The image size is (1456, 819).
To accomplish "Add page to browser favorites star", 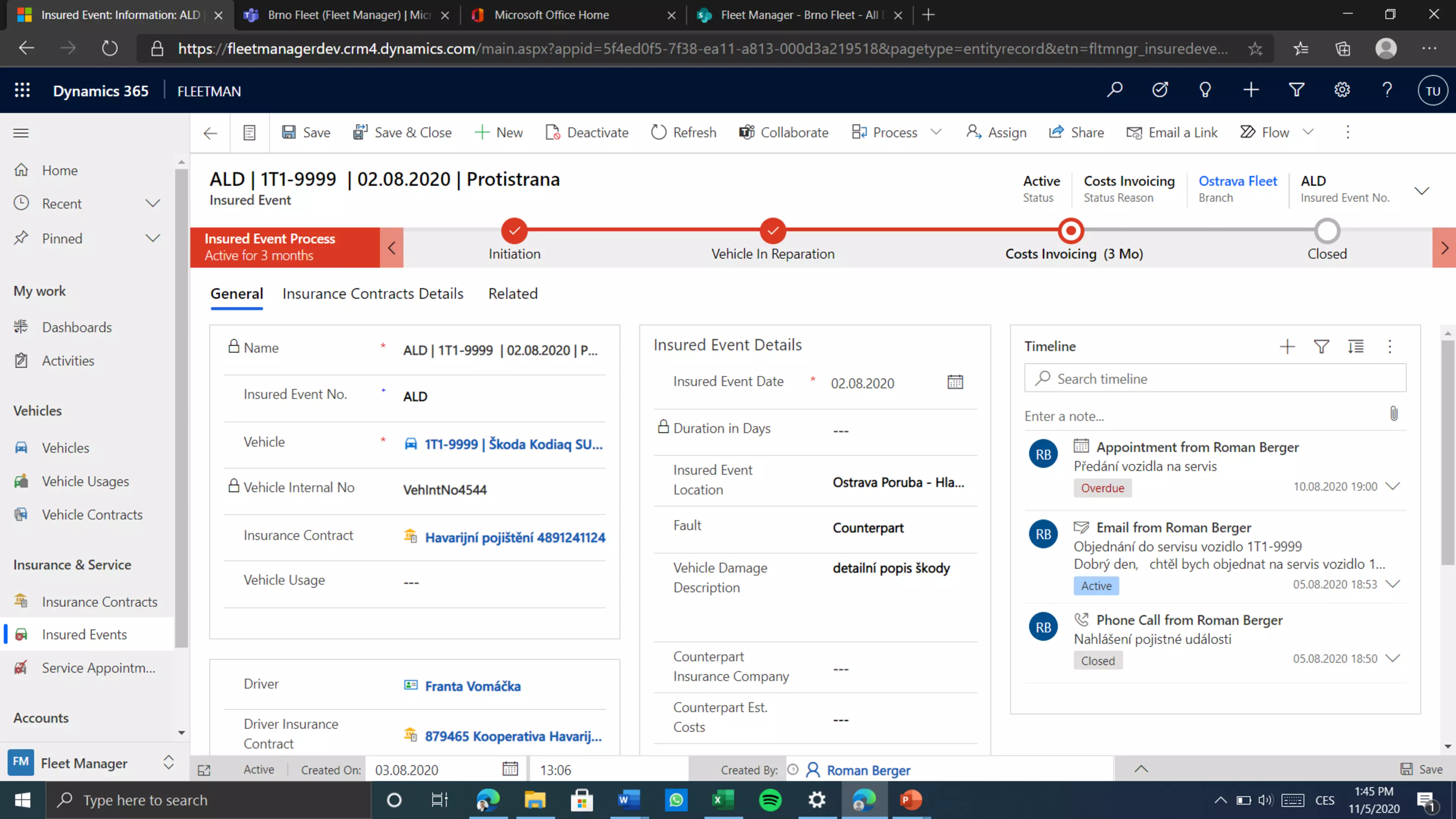I will 1255,49.
